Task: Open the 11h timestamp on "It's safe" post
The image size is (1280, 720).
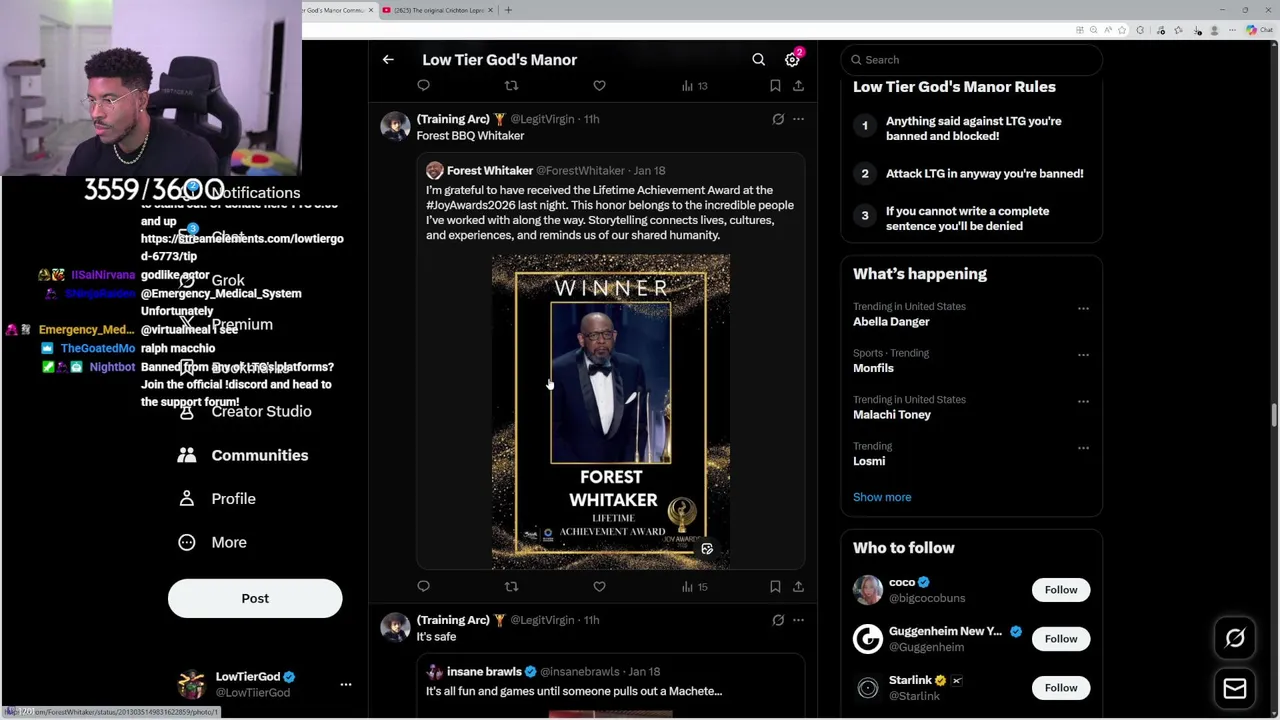Action: click(591, 620)
